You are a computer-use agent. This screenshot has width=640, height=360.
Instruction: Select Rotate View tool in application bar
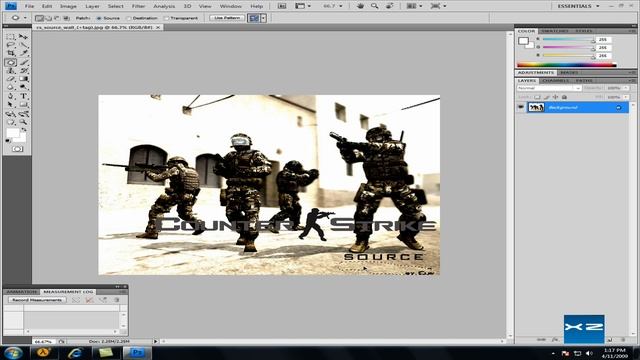[389, 6]
